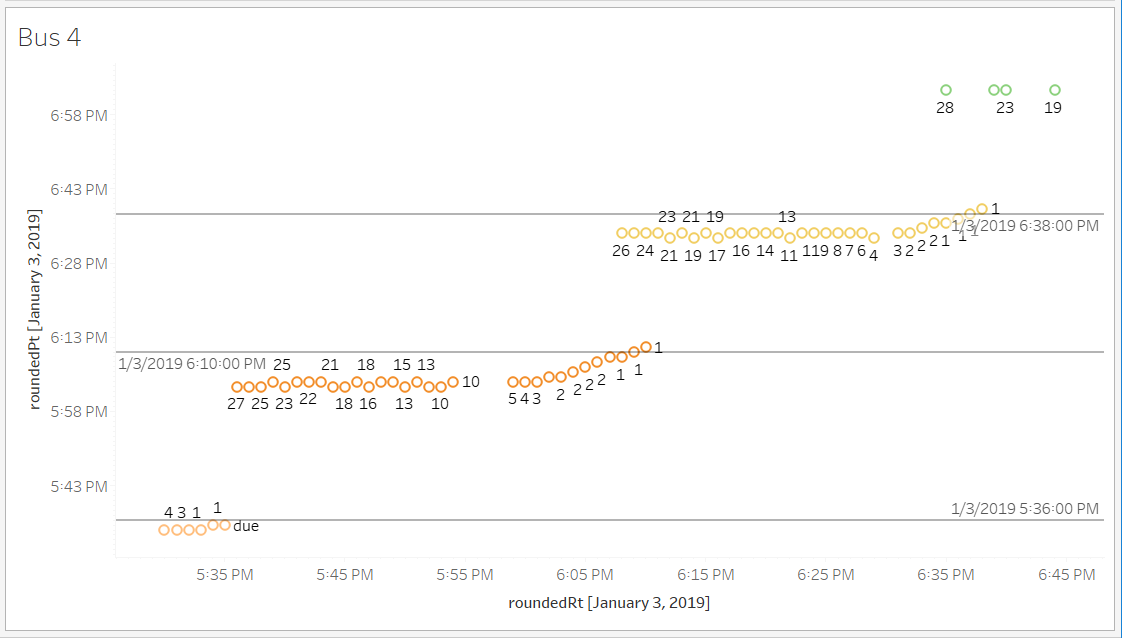Click the 6:28 PM y-axis tick label
The height and width of the screenshot is (638, 1122).
pyautogui.click(x=79, y=264)
